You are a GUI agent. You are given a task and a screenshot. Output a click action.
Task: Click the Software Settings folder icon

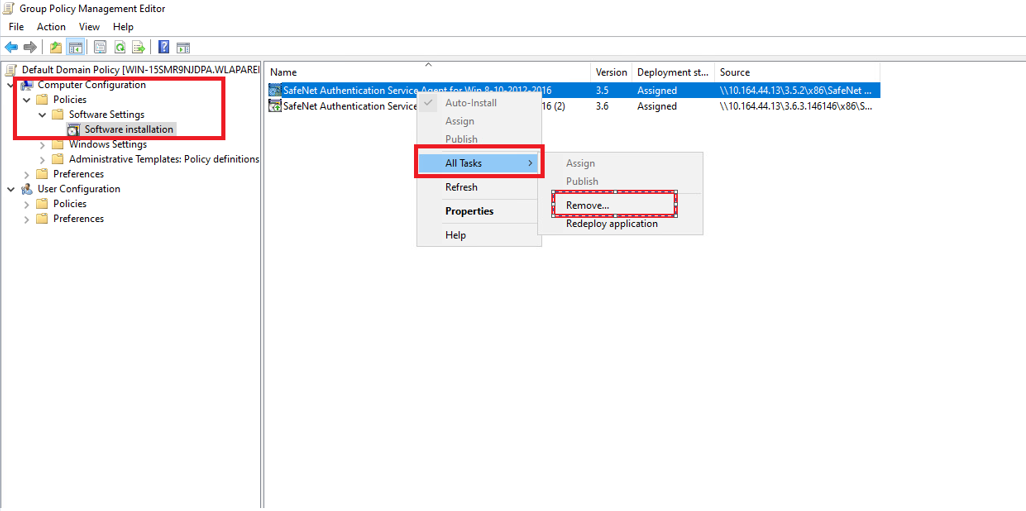(x=58, y=115)
